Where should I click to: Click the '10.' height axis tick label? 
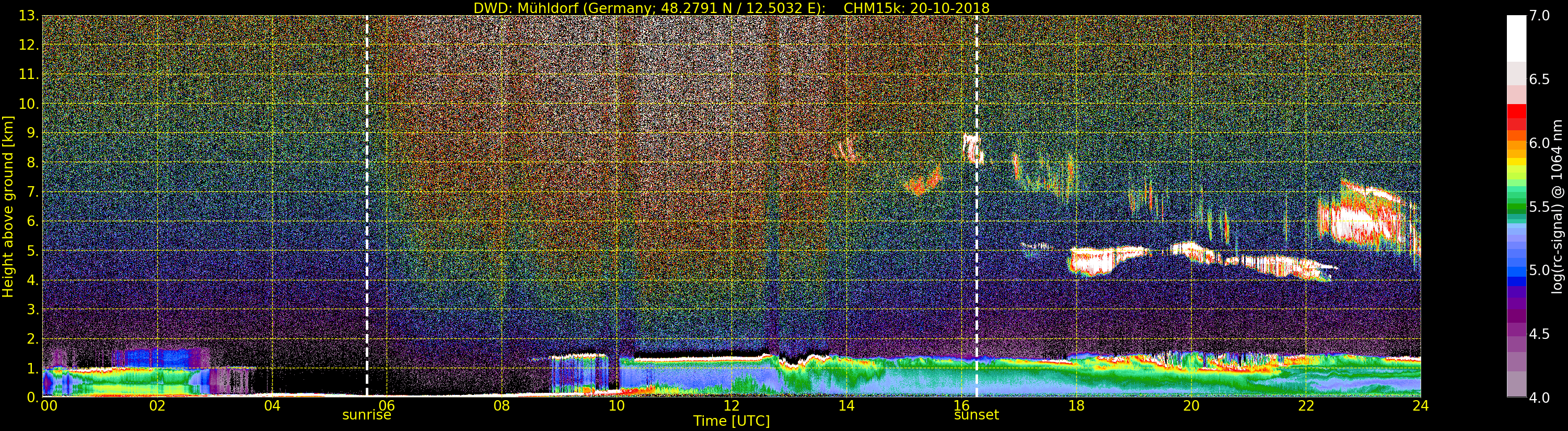[29, 104]
